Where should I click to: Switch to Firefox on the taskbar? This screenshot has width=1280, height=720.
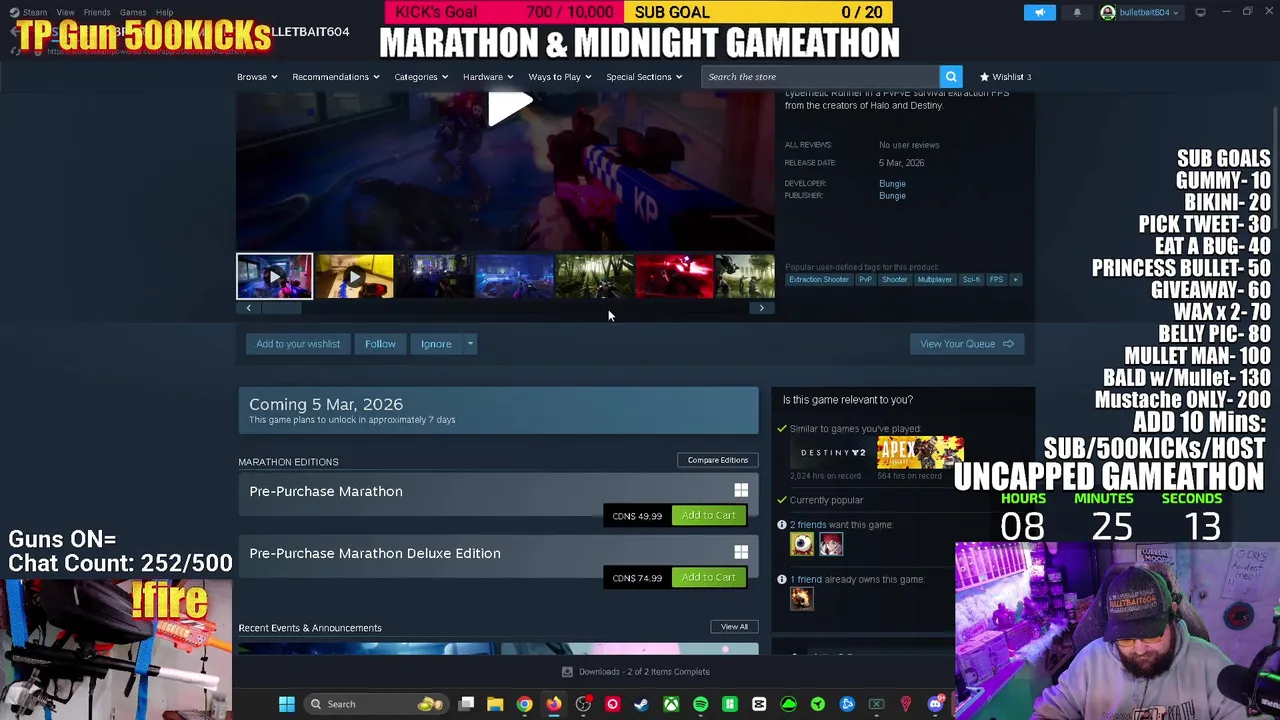tap(553, 704)
